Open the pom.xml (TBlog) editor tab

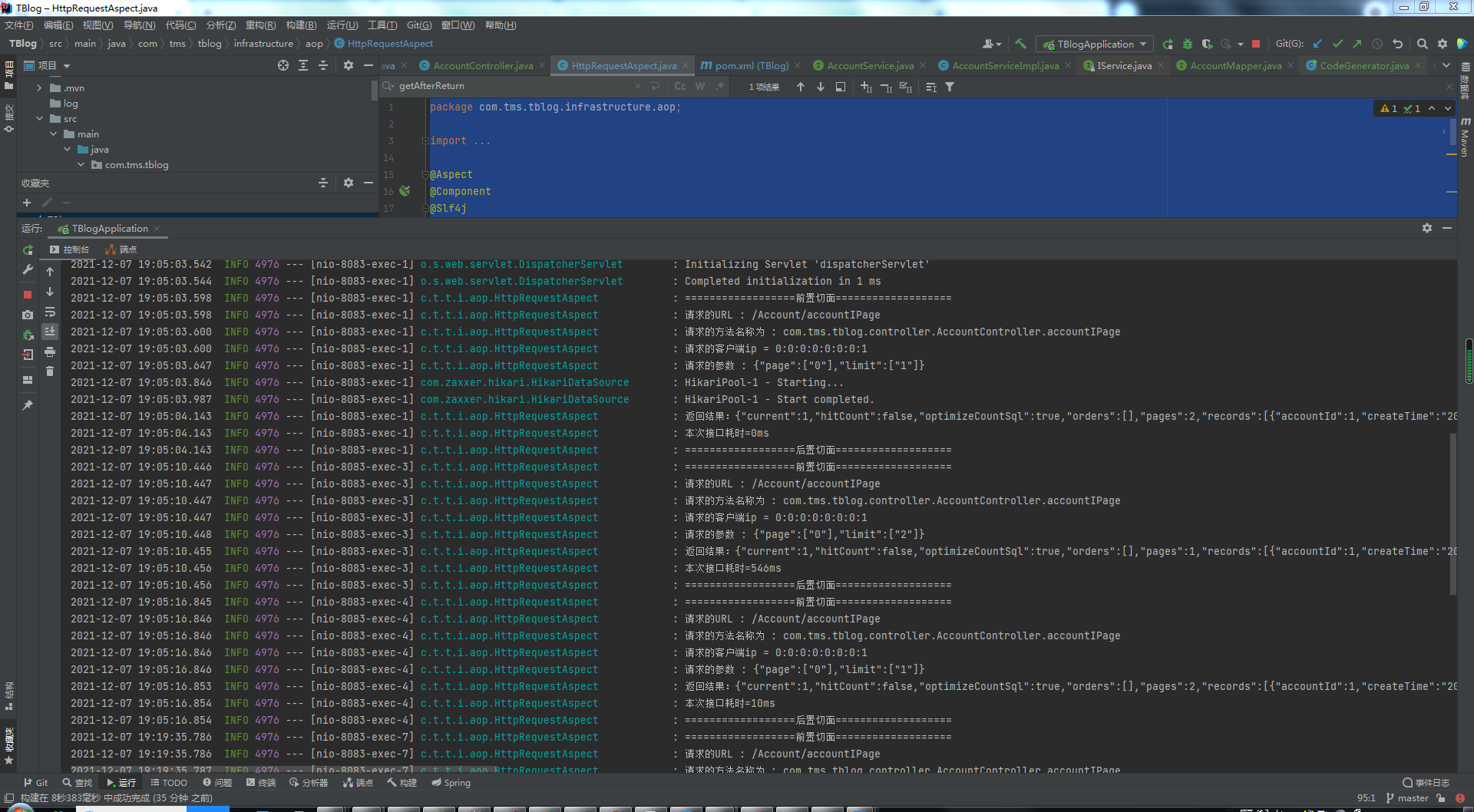(x=751, y=66)
